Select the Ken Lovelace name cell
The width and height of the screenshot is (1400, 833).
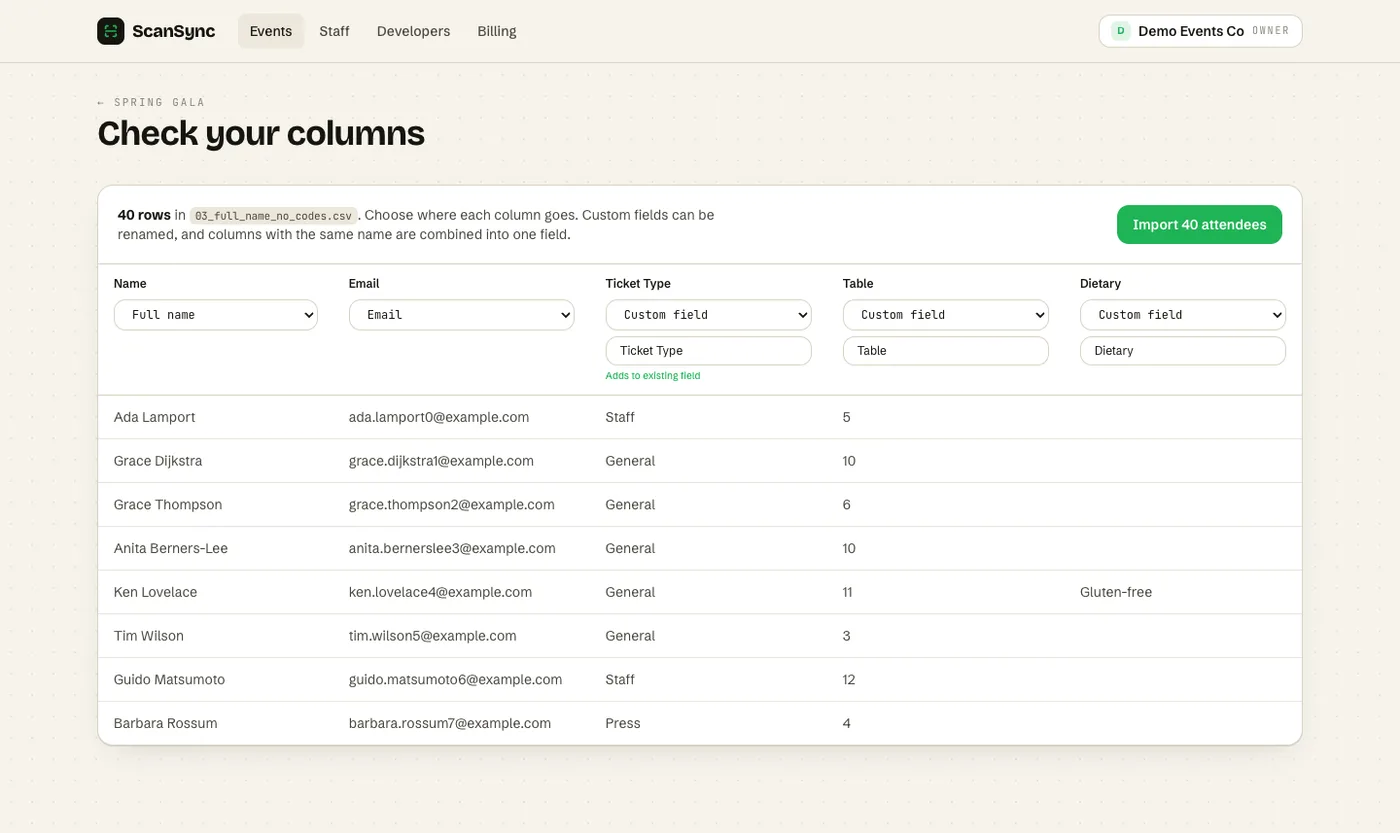click(155, 592)
